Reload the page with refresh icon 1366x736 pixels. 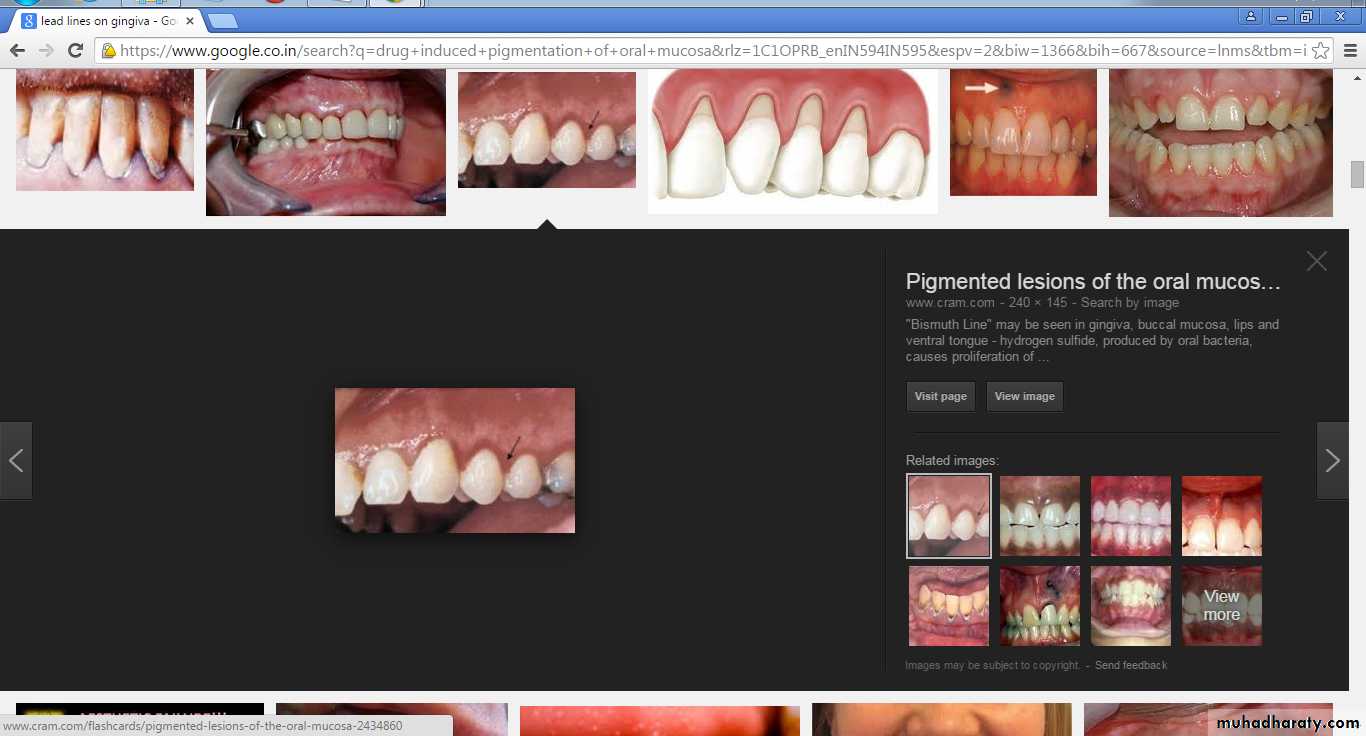point(75,50)
